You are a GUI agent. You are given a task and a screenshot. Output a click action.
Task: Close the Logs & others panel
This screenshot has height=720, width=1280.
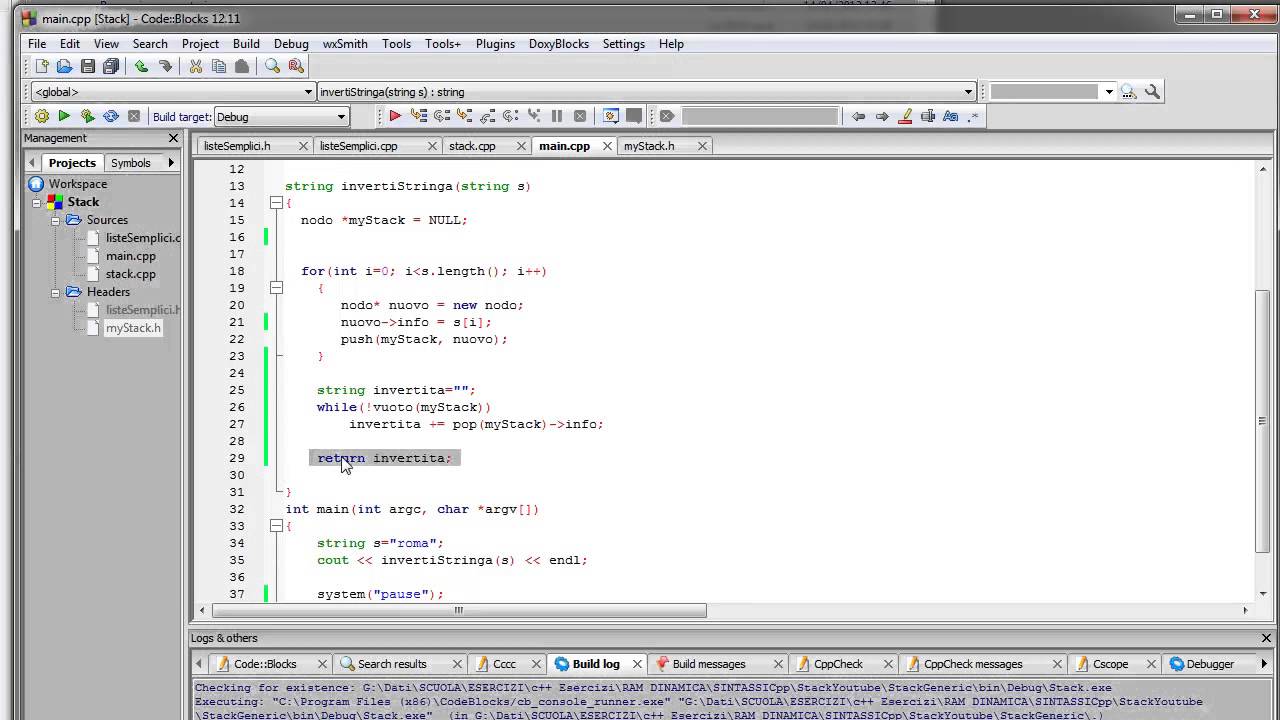[x=1266, y=638]
